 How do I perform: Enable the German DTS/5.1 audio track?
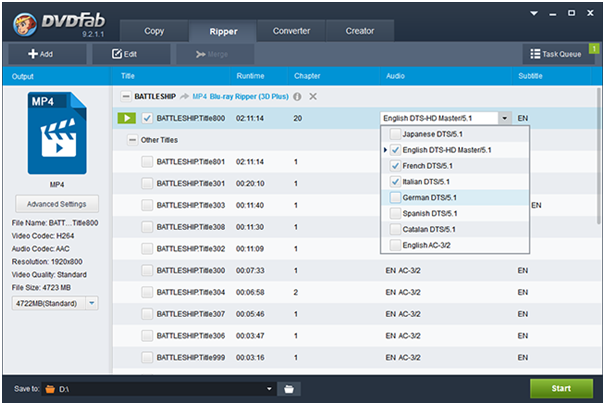click(397, 197)
